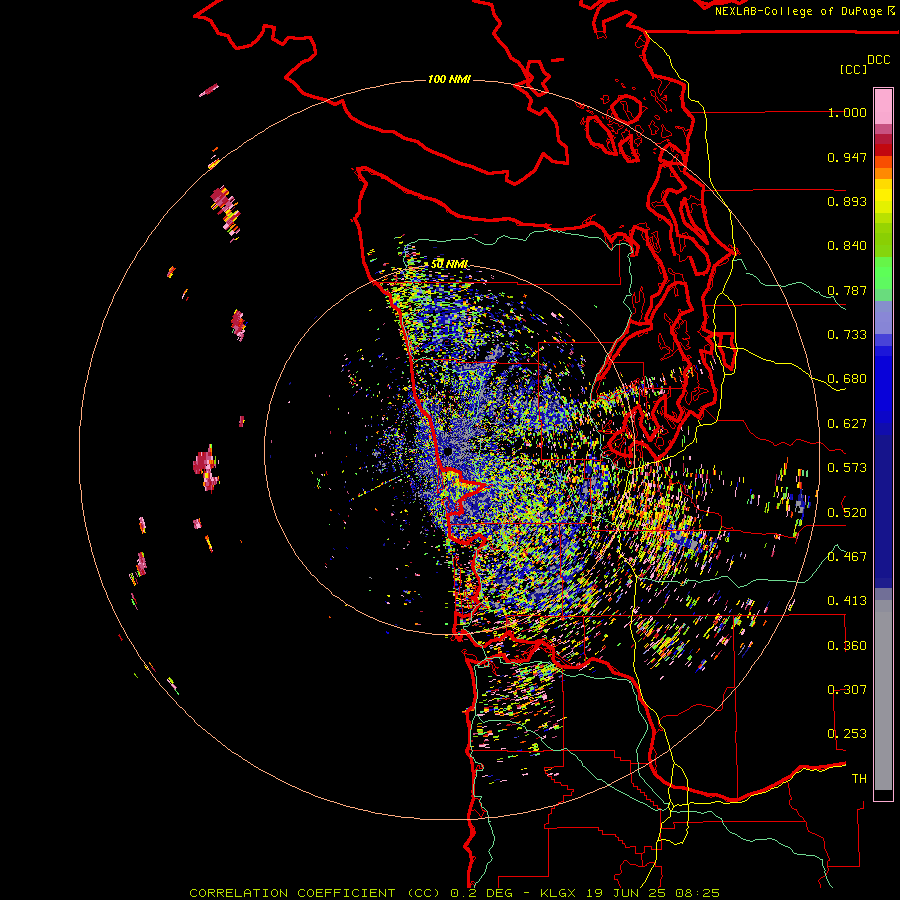Click the 100 NMI range ring label
The image size is (900, 900).
coord(449,79)
